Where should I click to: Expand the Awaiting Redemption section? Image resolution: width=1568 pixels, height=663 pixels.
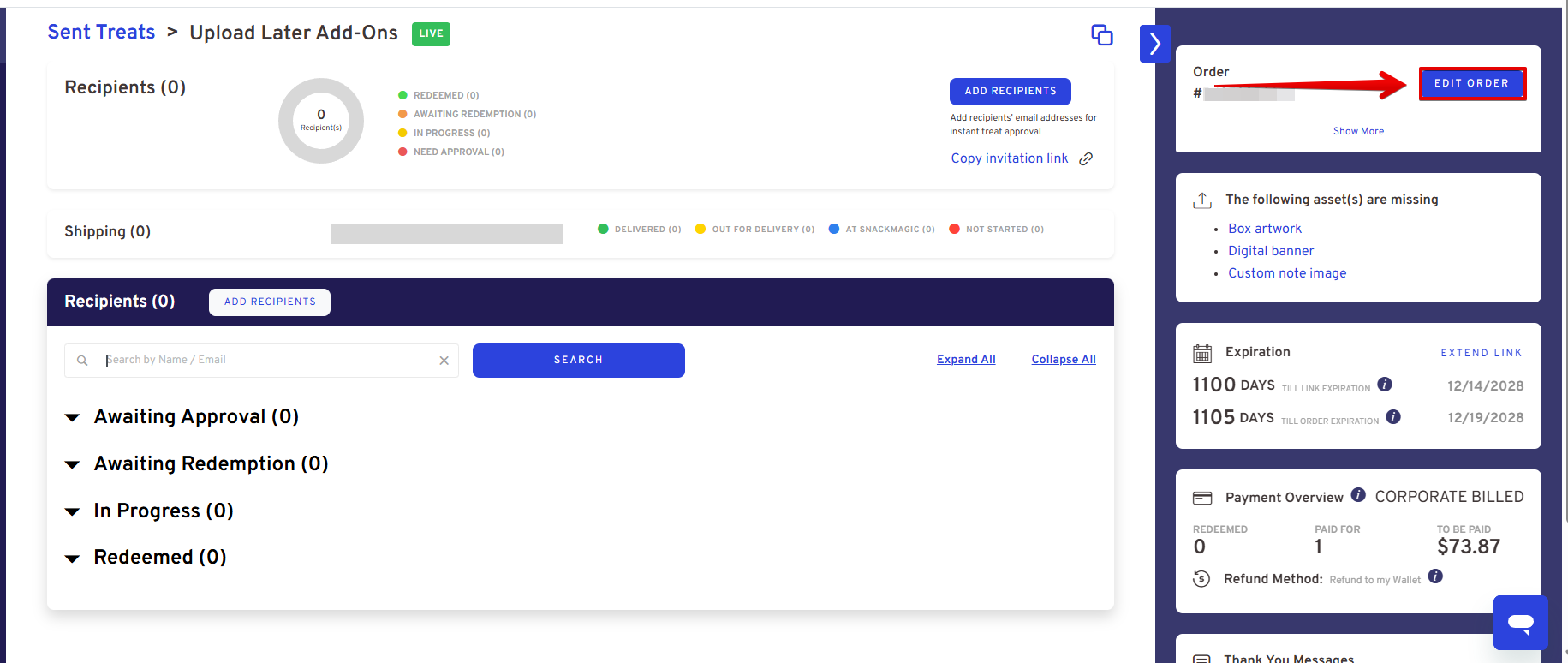(73, 465)
